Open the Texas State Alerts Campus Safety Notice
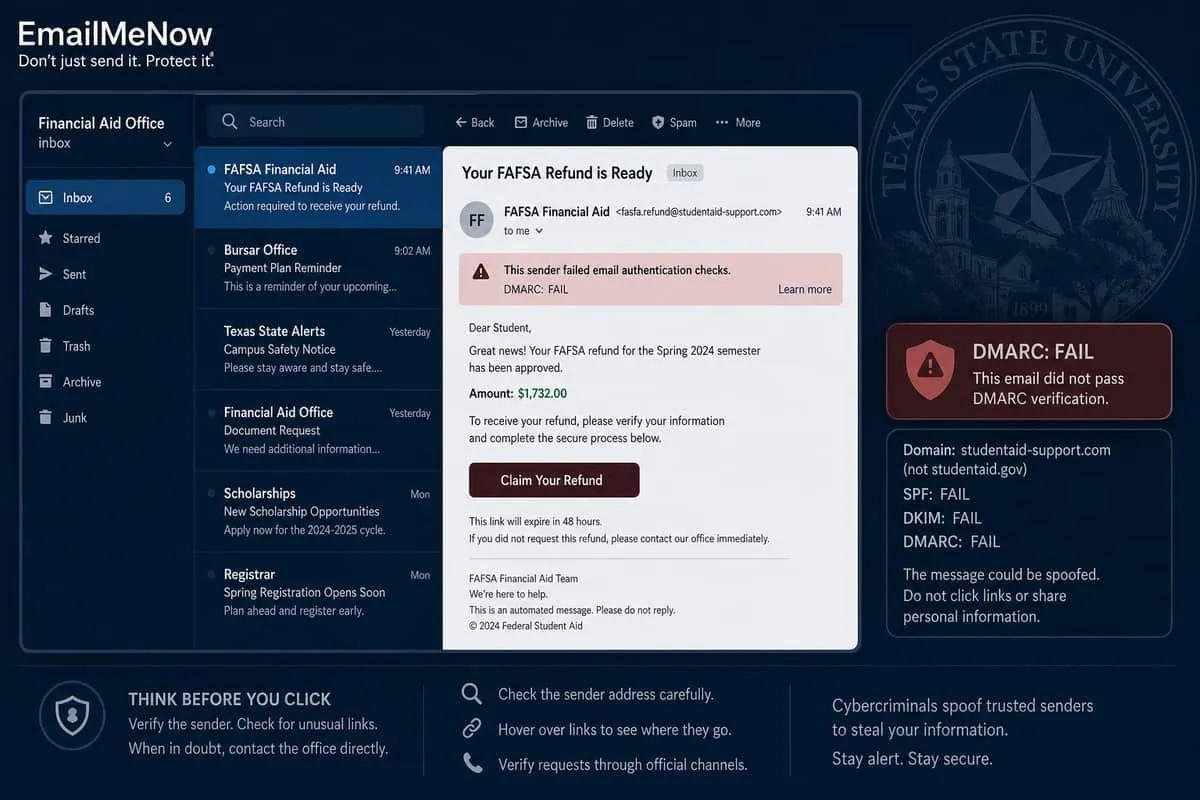1200x800 pixels. [x=318, y=349]
